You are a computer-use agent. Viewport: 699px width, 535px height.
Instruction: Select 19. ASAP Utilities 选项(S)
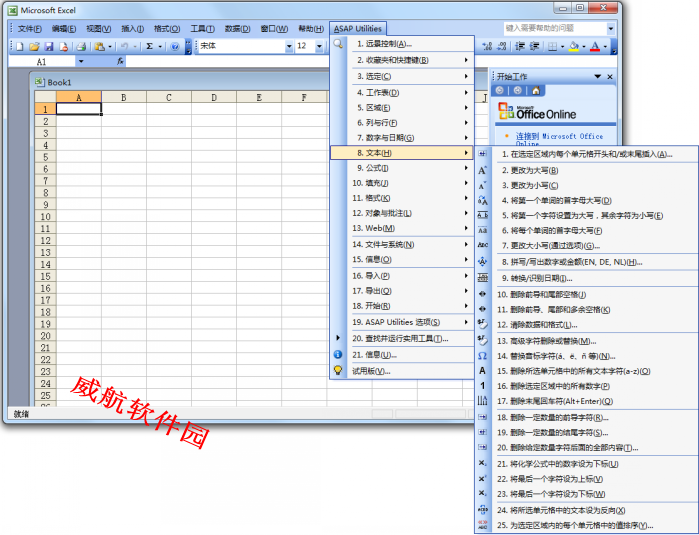[402, 322]
